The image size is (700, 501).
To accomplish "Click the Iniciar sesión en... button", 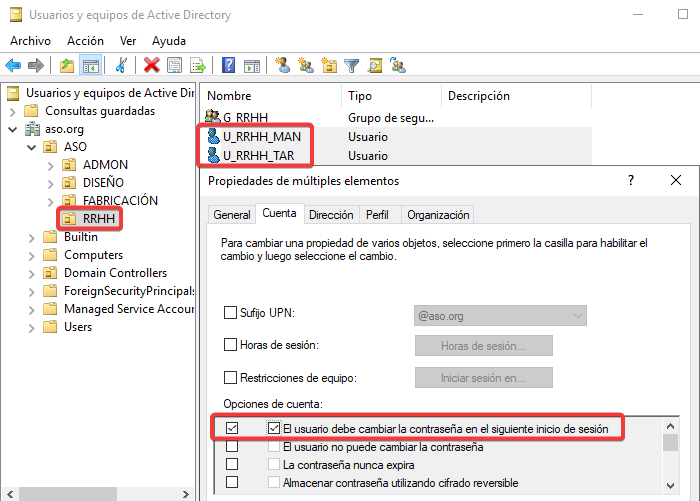I will [x=483, y=378].
